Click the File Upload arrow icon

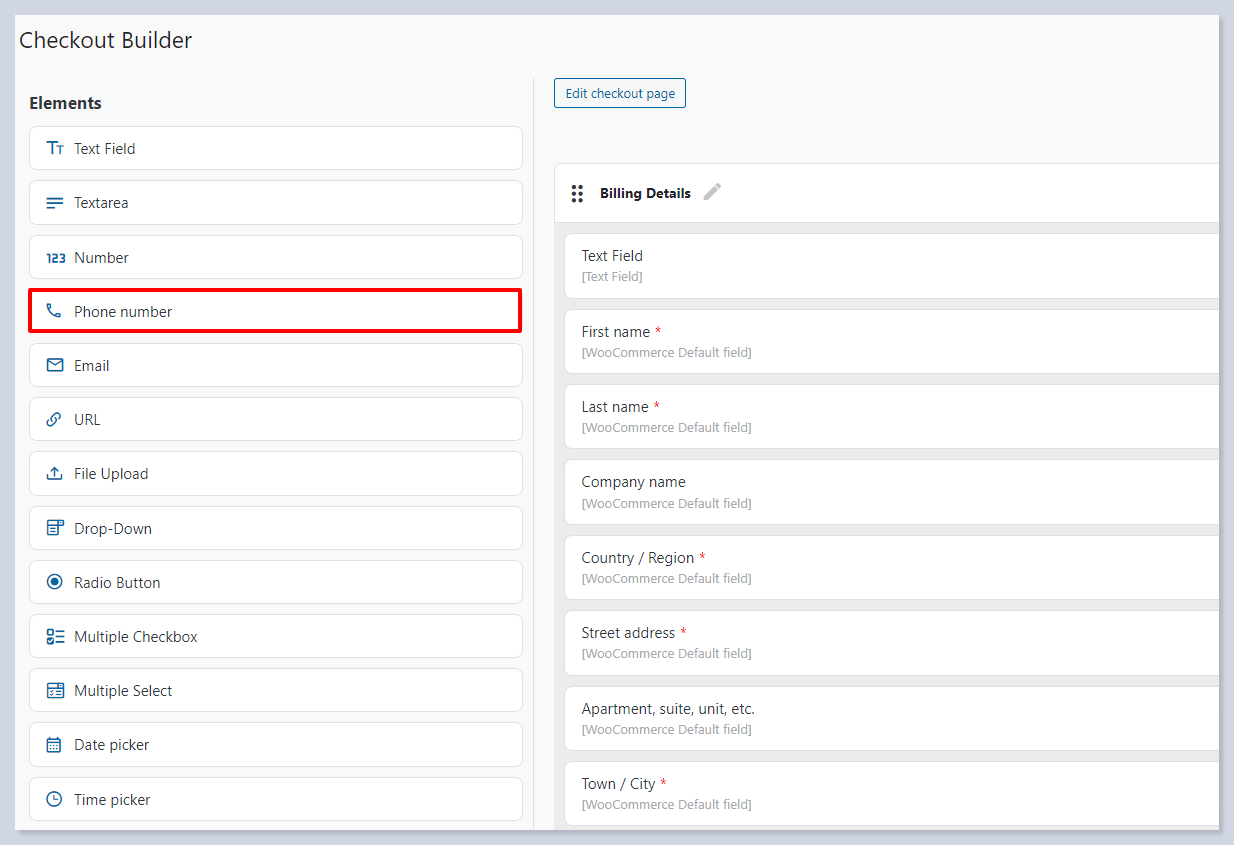point(55,474)
